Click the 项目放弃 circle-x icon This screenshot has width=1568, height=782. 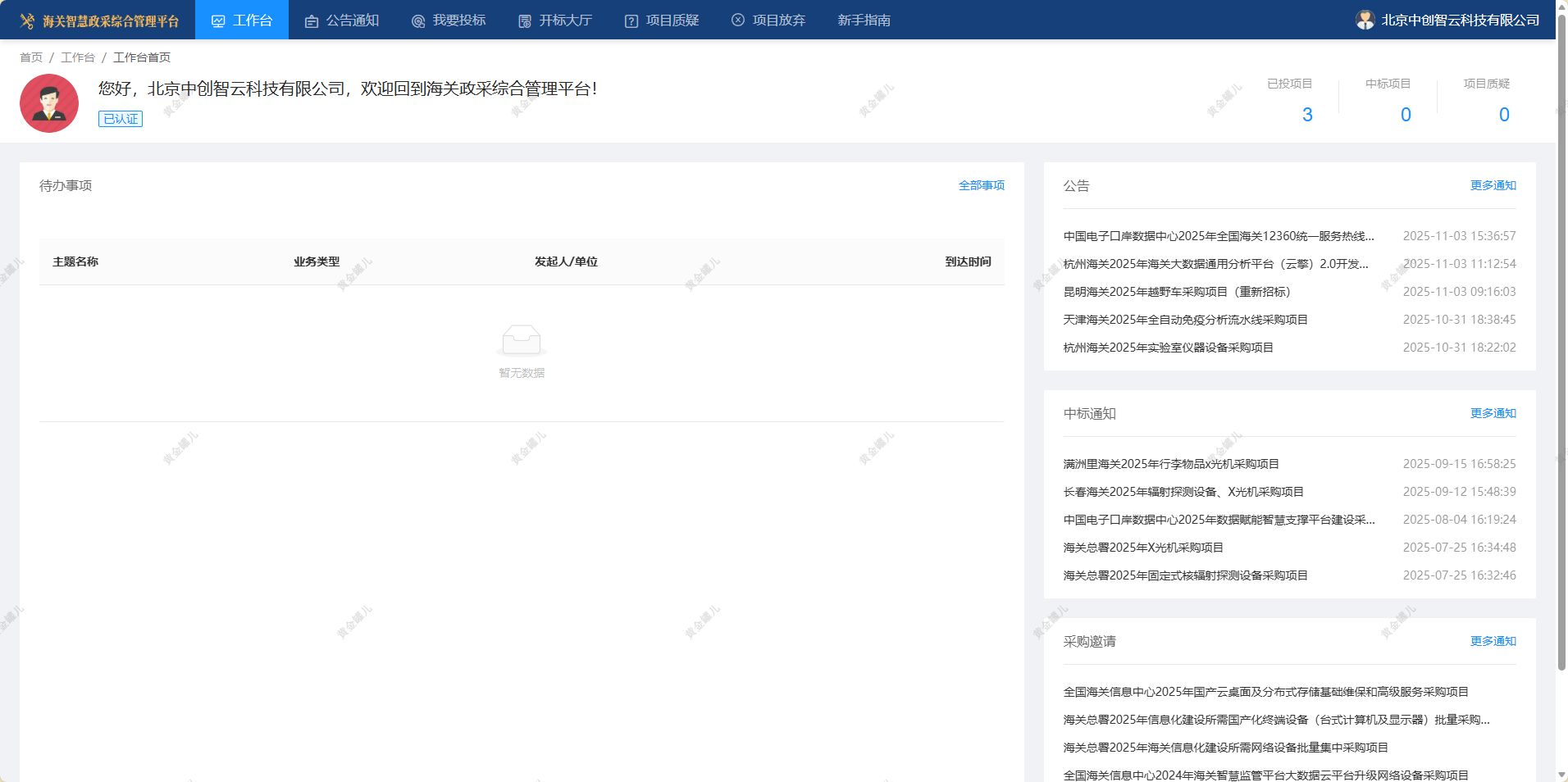click(x=738, y=20)
